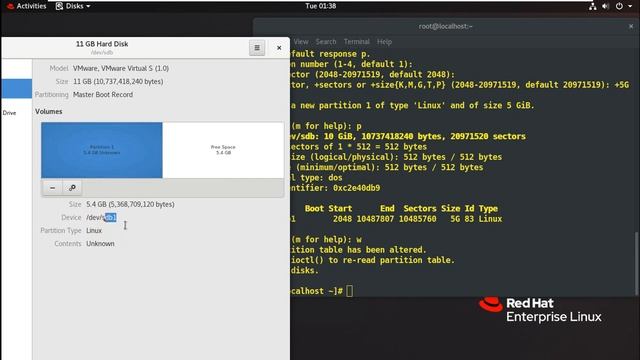Click terminal line 'a new partition 1 of type'

[412, 105]
